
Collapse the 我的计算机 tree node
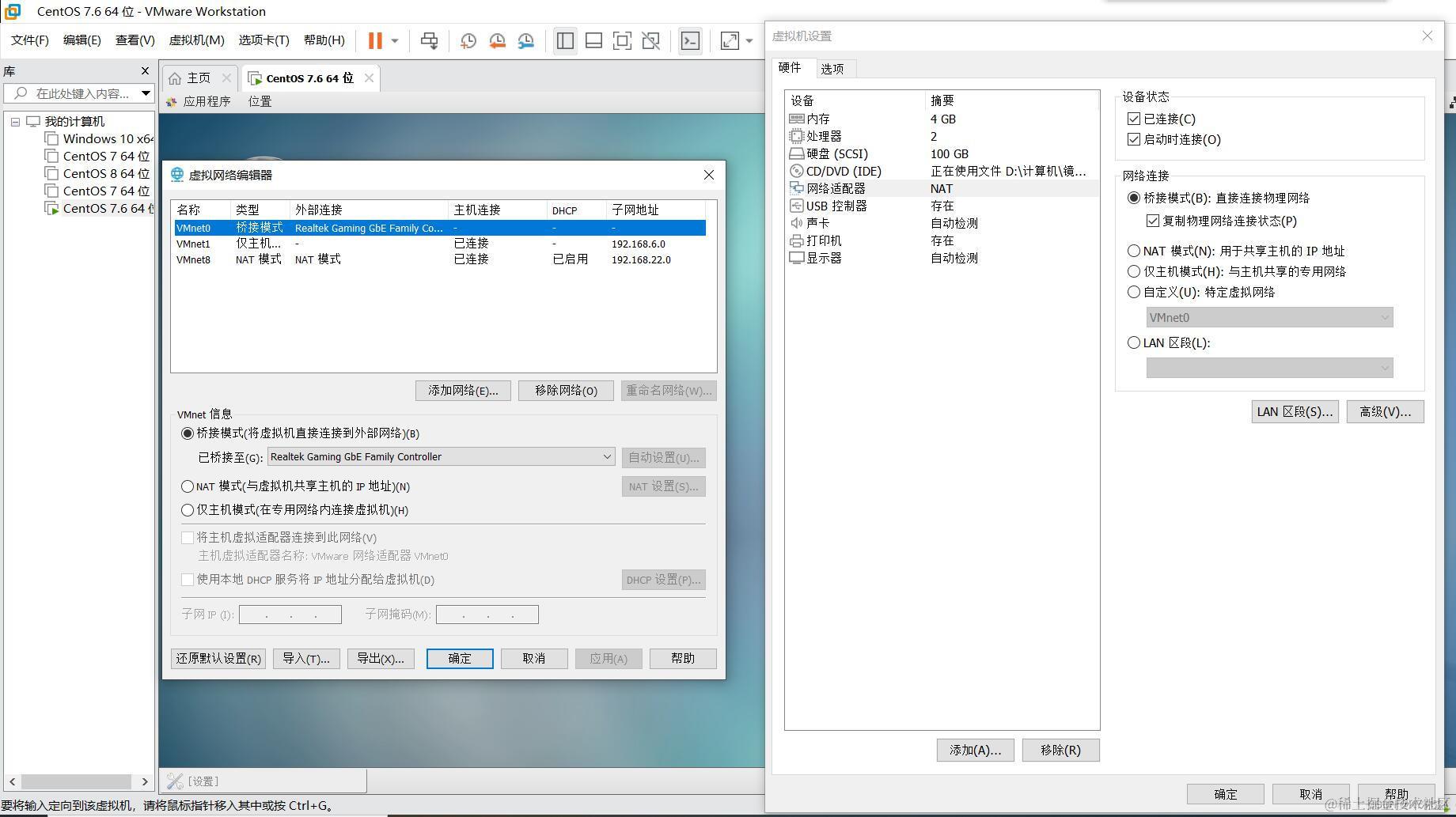point(15,122)
